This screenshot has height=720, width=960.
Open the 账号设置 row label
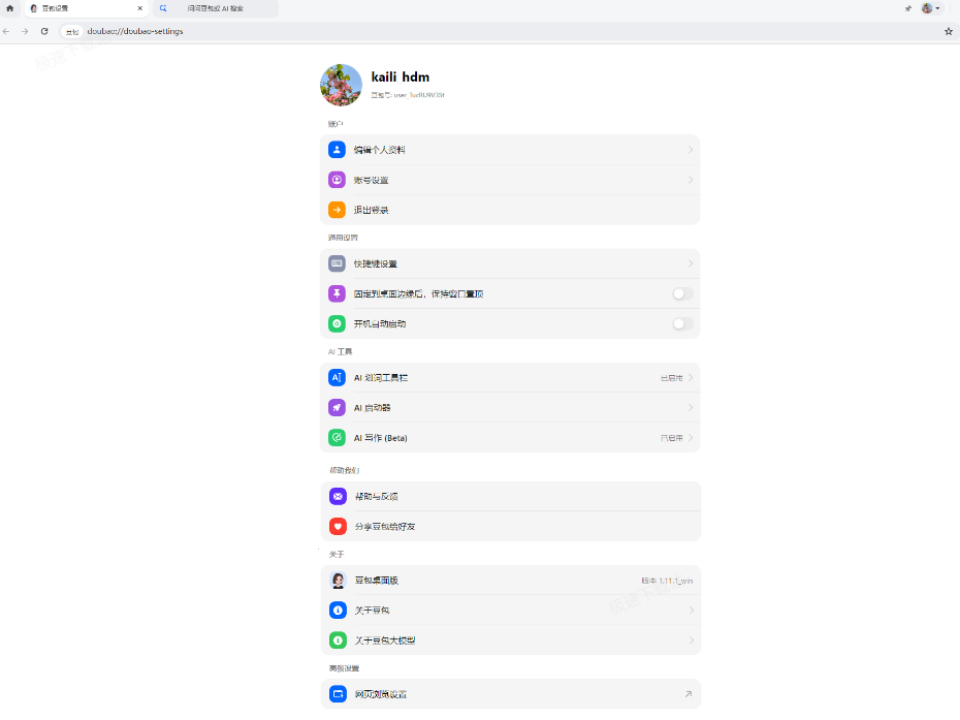click(x=371, y=180)
